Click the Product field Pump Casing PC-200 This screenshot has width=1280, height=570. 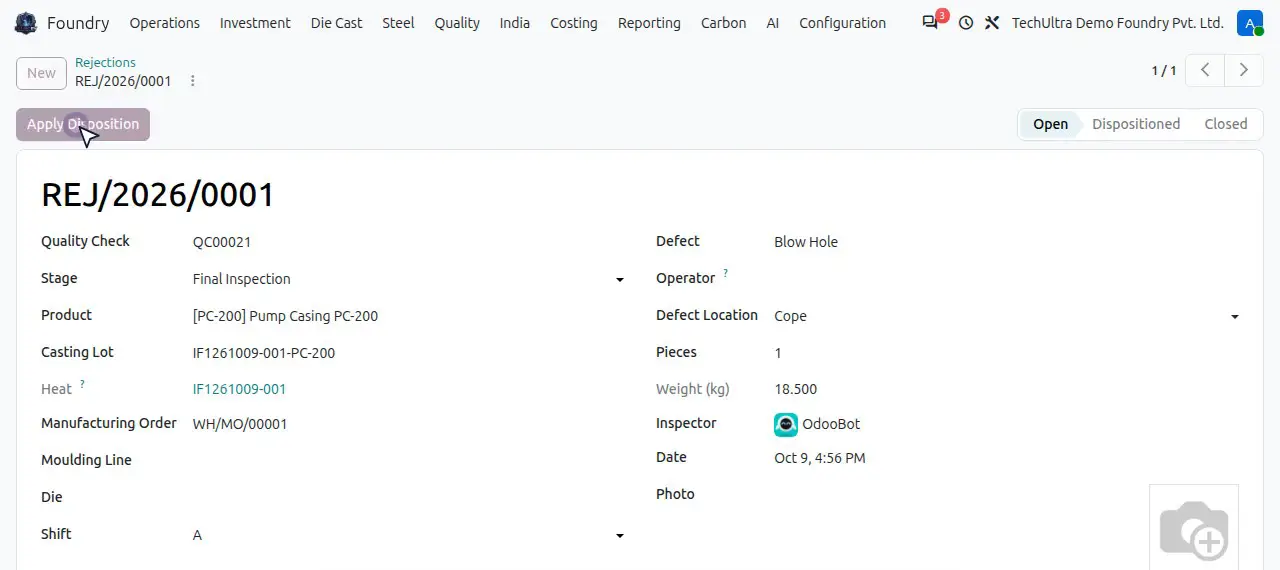click(409, 316)
